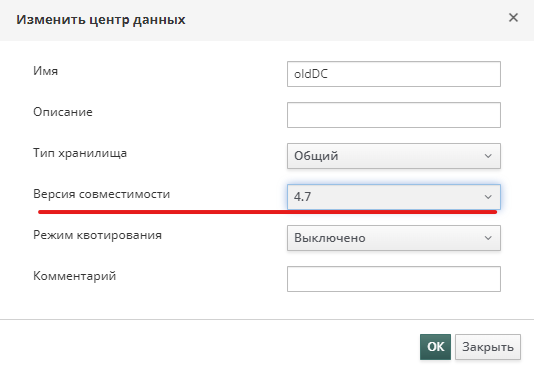Click the chevron arrow of the Общий combo box
Viewport: 534px width, 375px height.
tap(488, 156)
